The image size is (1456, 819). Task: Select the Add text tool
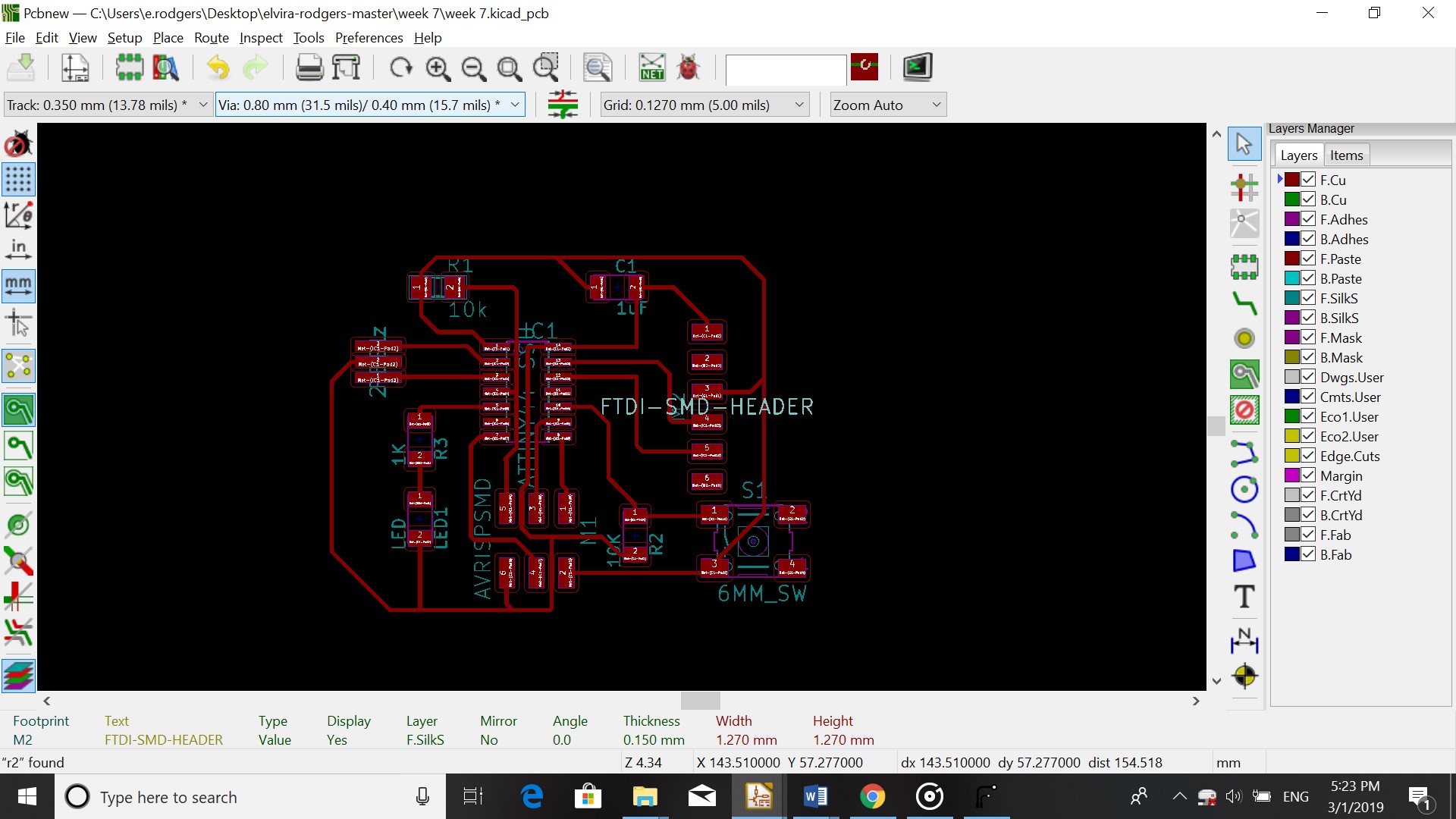click(x=1244, y=597)
